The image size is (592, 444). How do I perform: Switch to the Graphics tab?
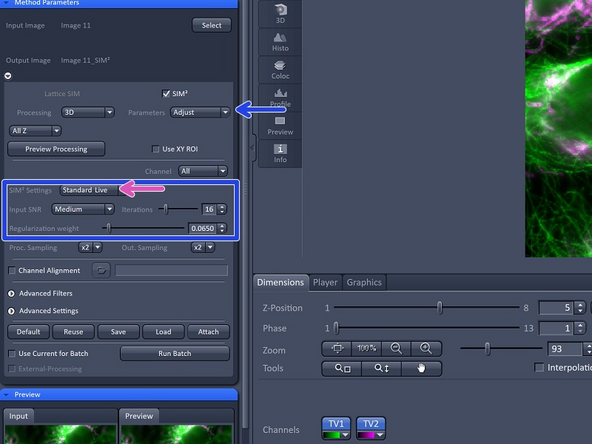click(x=364, y=282)
